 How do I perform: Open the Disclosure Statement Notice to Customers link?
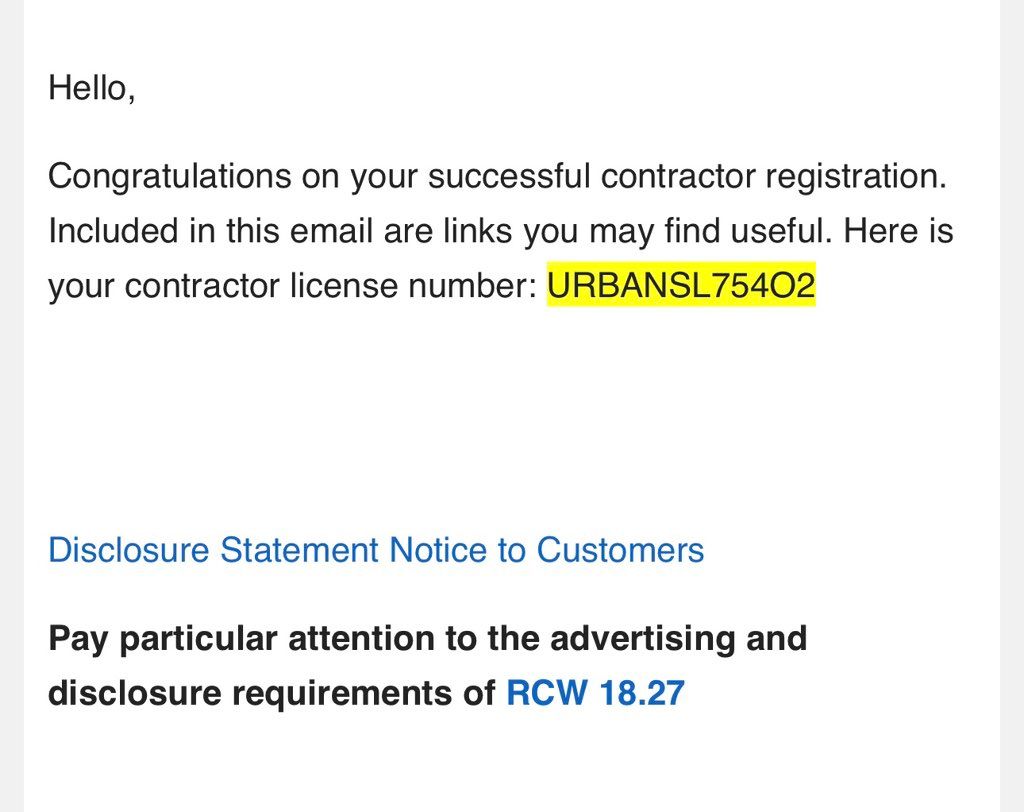click(376, 550)
